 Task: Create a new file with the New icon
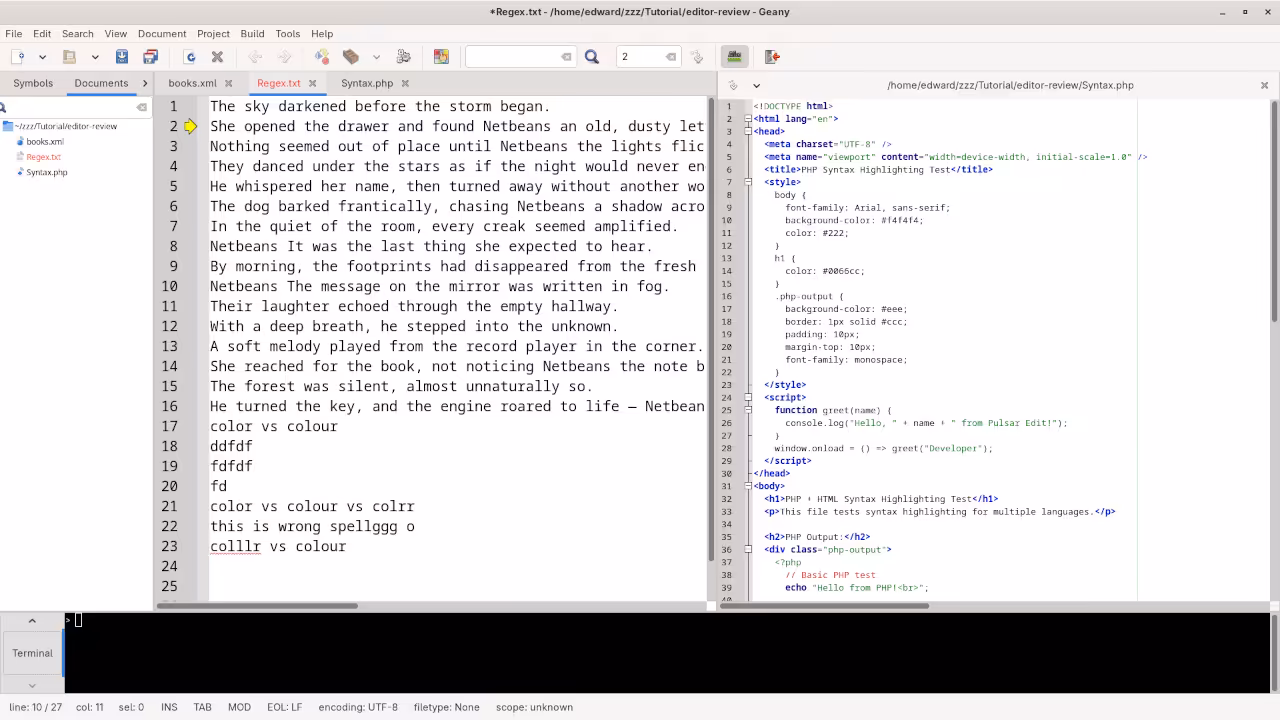17,56
